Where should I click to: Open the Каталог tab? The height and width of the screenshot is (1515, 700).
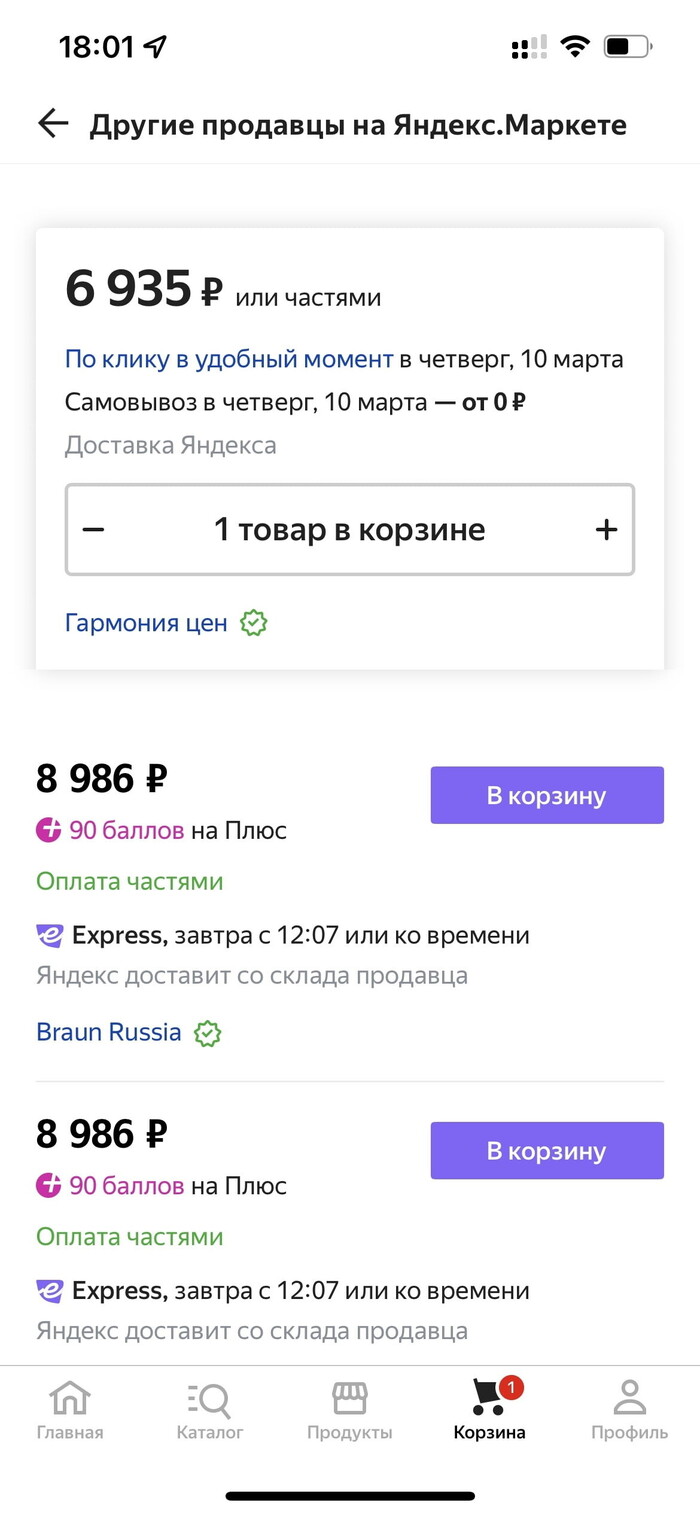click(210, 1410)
